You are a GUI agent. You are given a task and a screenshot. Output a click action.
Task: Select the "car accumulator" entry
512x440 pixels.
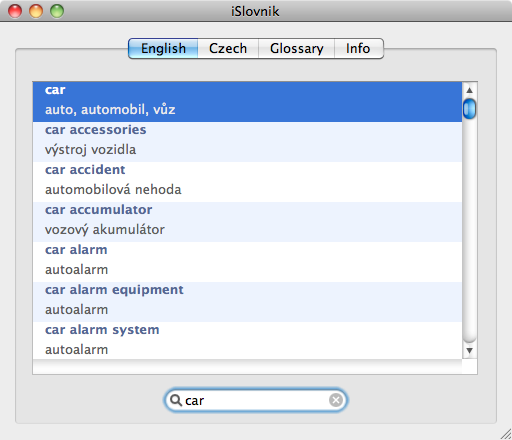[x=247, y=222]
